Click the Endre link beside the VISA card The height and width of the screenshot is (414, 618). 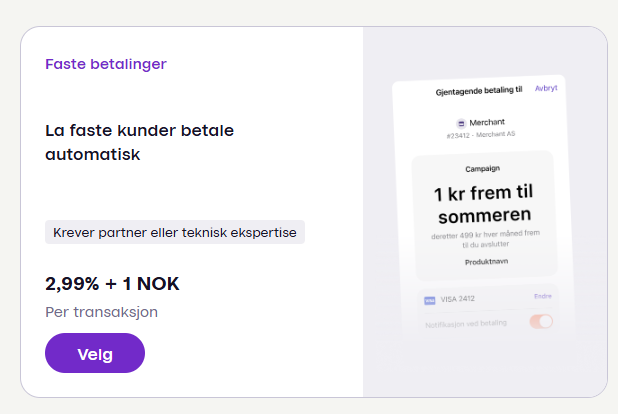(x=542, y=297)
